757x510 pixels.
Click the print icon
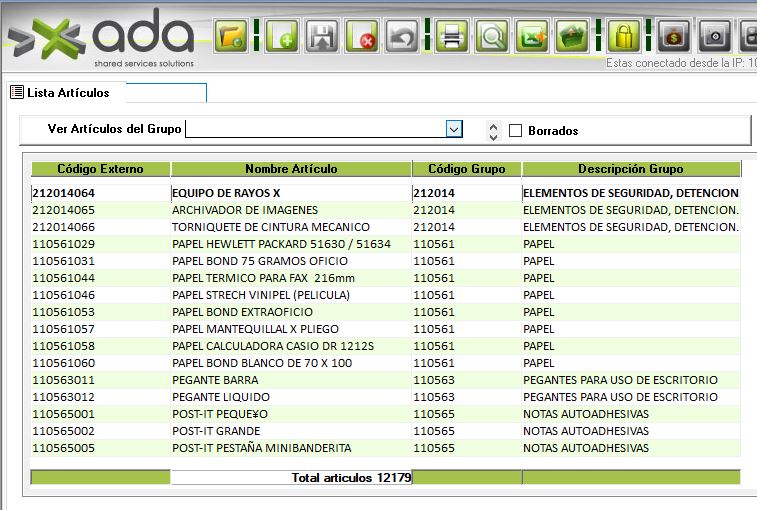(x=451, y=37)
